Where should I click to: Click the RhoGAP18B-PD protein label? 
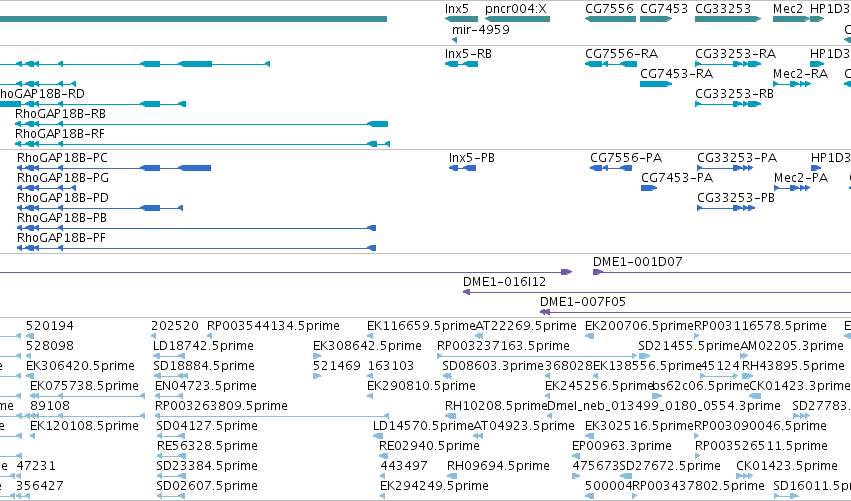[63, 198]
